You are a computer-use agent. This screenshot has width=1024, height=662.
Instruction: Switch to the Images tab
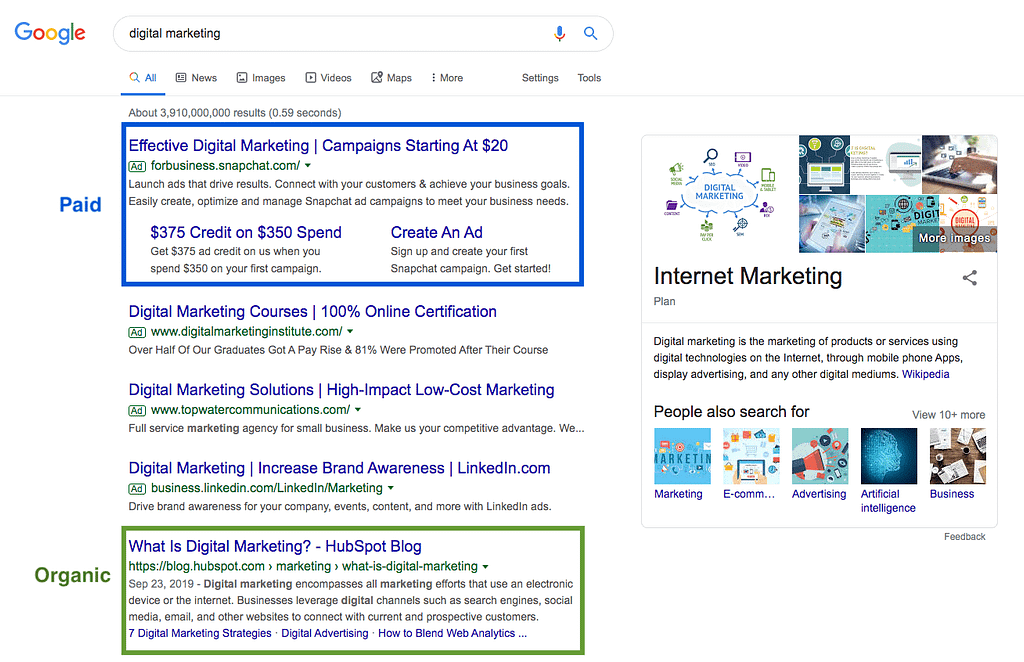(x=261, y=78)
